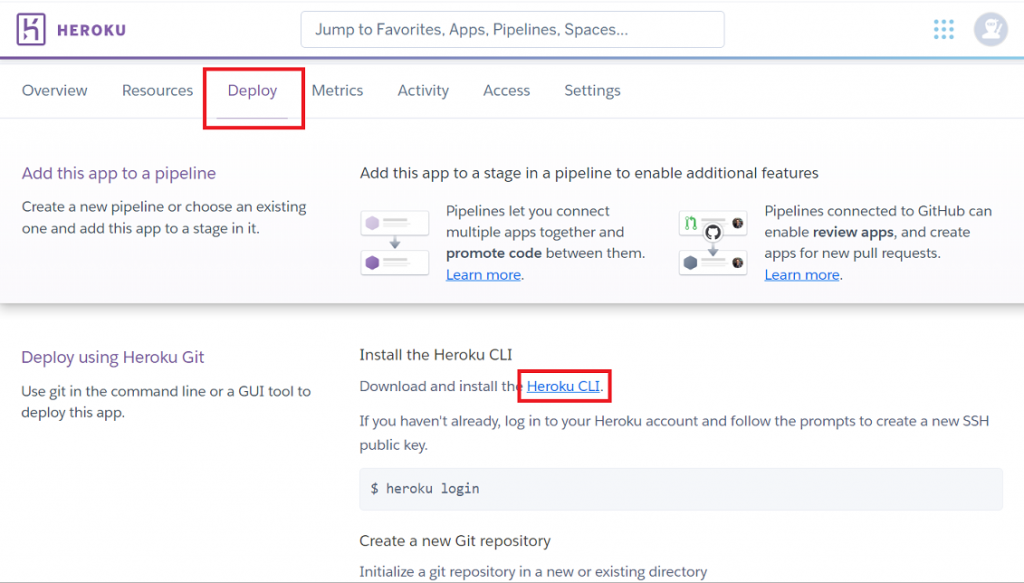The height and width of the screenshot is (583, 1024).
Task: Open the Access tab
Action: pos(506,90)
